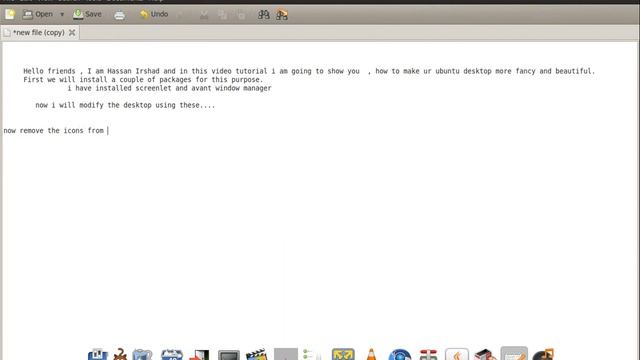The height and width of the screenshot is (360, 640).
Task: Click the yellow arrows icon in dock
Action: click(343, 354)
